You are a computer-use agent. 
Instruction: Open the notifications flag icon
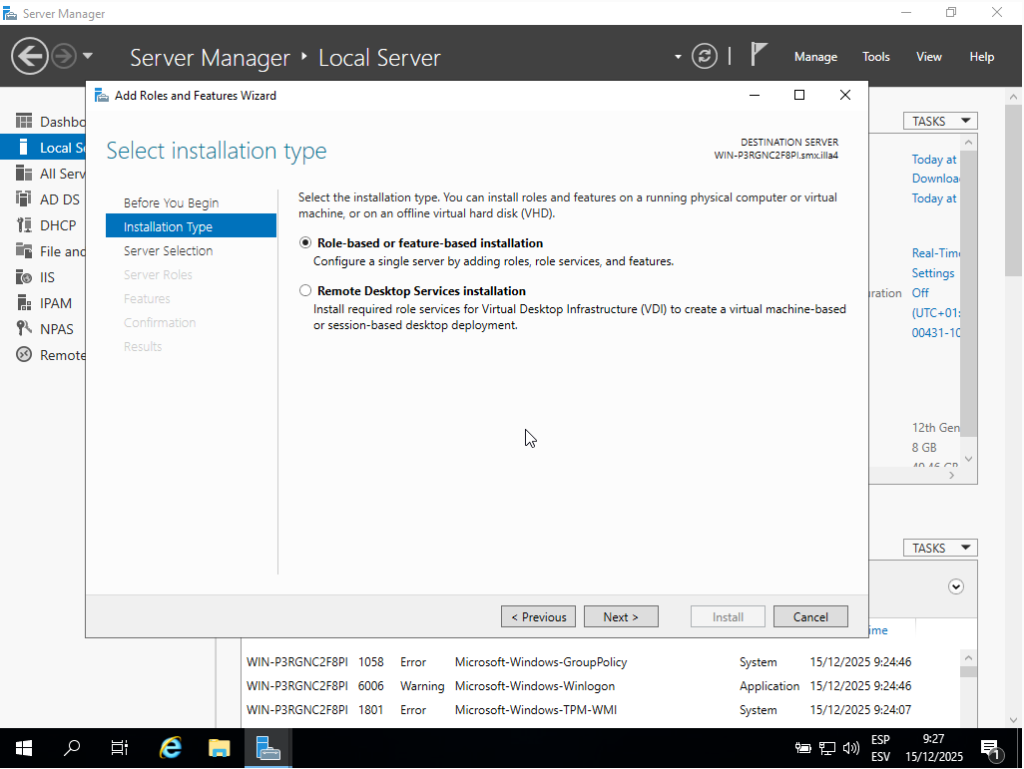[x=759, y=55]
